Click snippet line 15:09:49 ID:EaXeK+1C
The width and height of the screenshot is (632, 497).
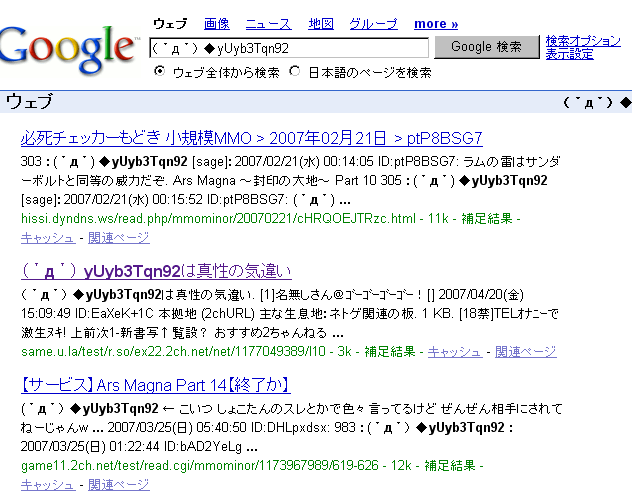click(x=289, y=314)
